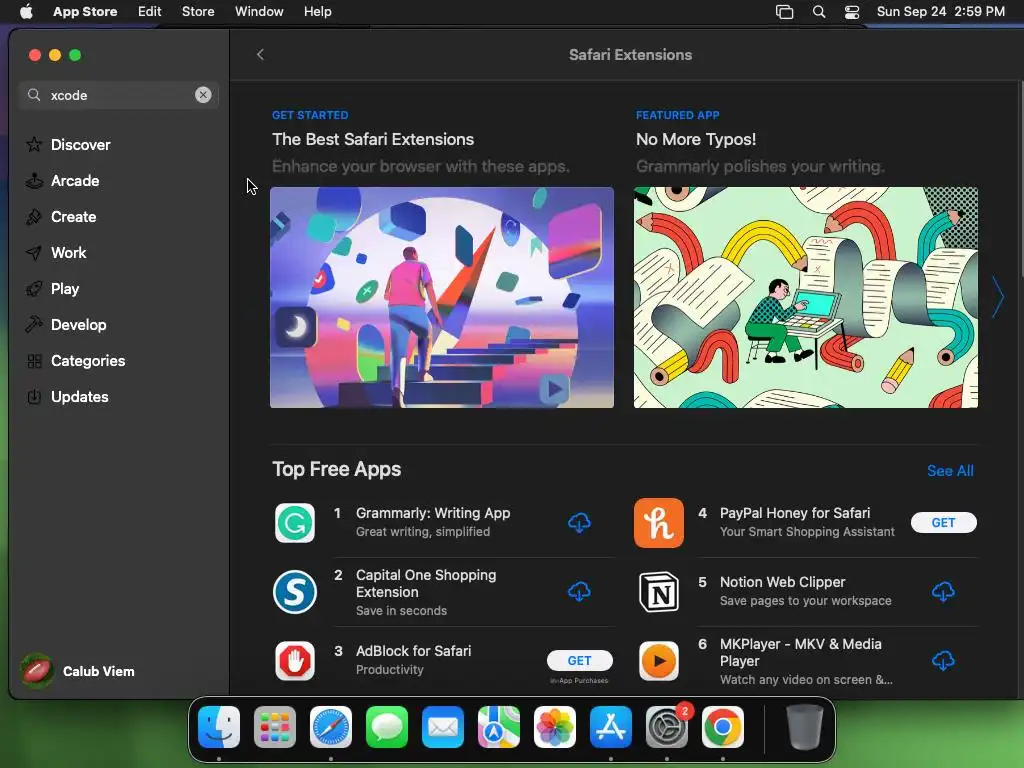Viewport: 1024px width, 768px height.
Task: Open the MKPlayer app icon
Action: coord(658,661)
